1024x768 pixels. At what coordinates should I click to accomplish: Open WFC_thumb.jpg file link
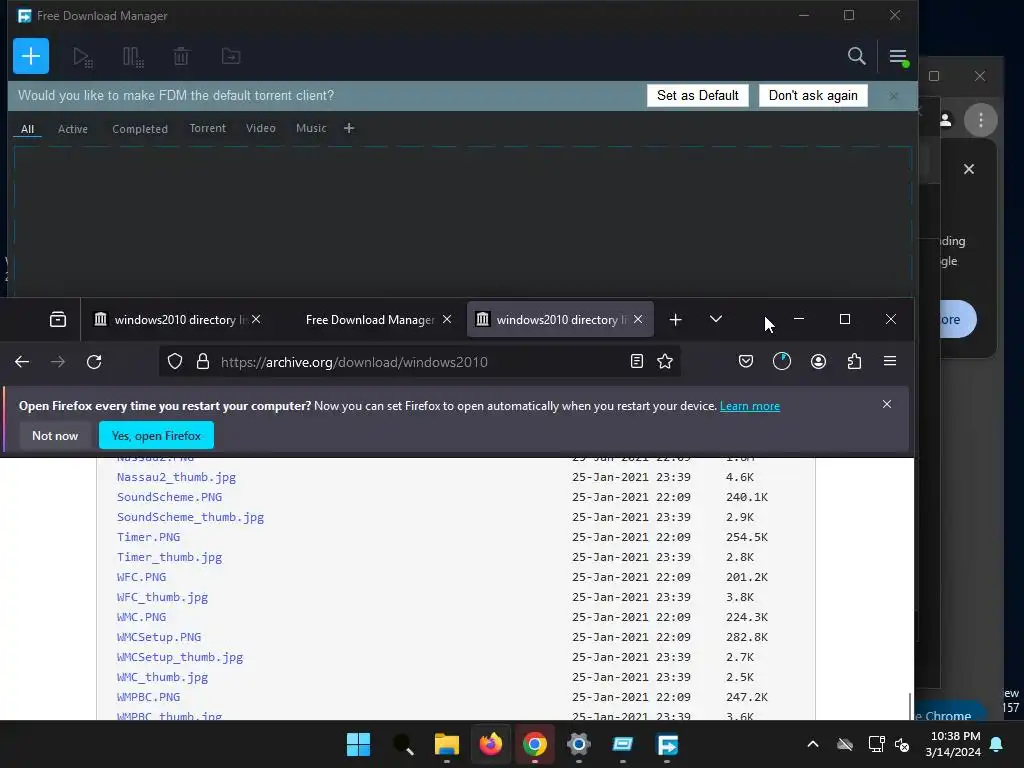(x=162, y=597)
